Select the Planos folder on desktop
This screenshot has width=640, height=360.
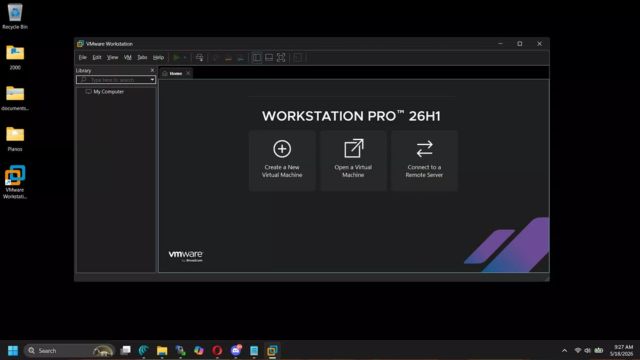pyautogui.click(x=15, y=139)
